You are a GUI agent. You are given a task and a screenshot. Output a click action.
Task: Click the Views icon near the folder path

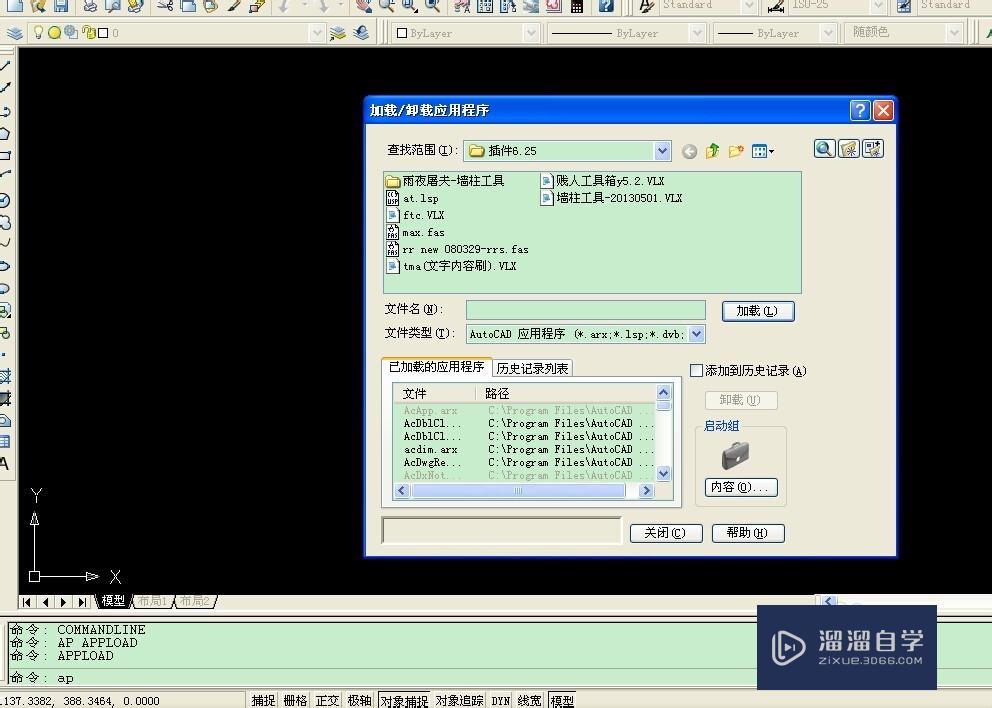(759, 150)
